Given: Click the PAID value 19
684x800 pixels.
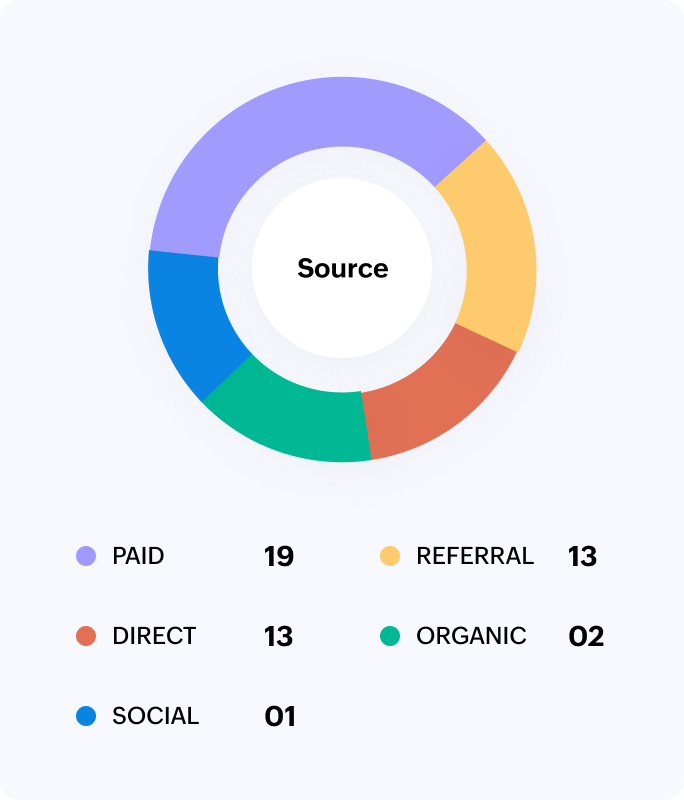Looking at the screenshot, I should click(x=279, y=557).
